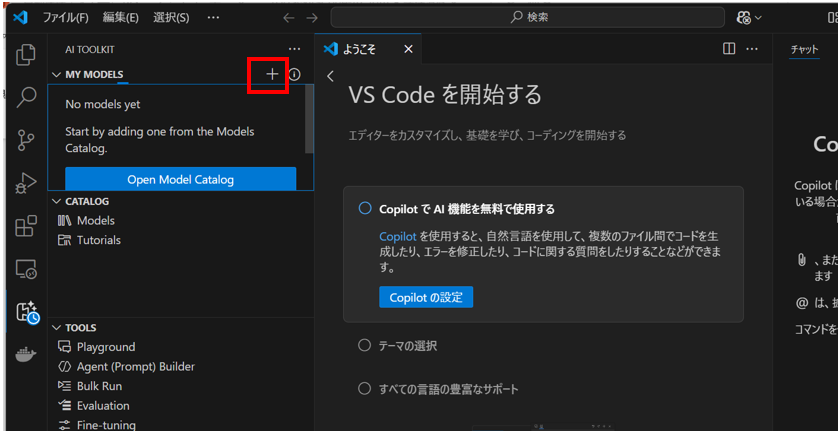838x431 pixels.
Task: Open Source Control view
Action: (26, 141)
